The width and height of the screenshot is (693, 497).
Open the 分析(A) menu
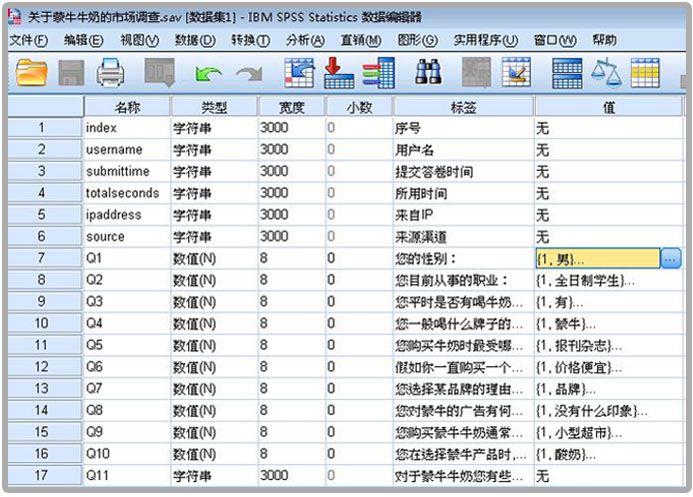tap(305, 41)
